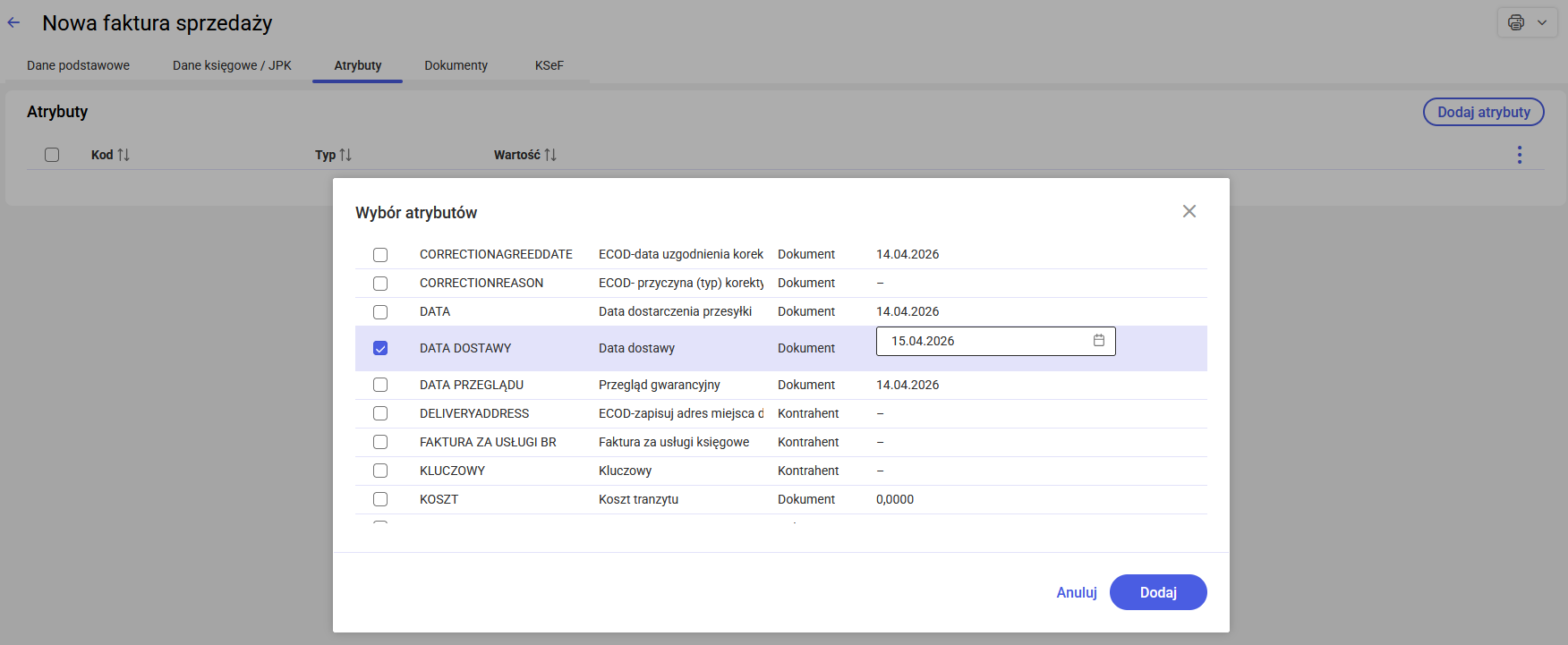
Task: Click the printer icon
Action: point(1516,22)
